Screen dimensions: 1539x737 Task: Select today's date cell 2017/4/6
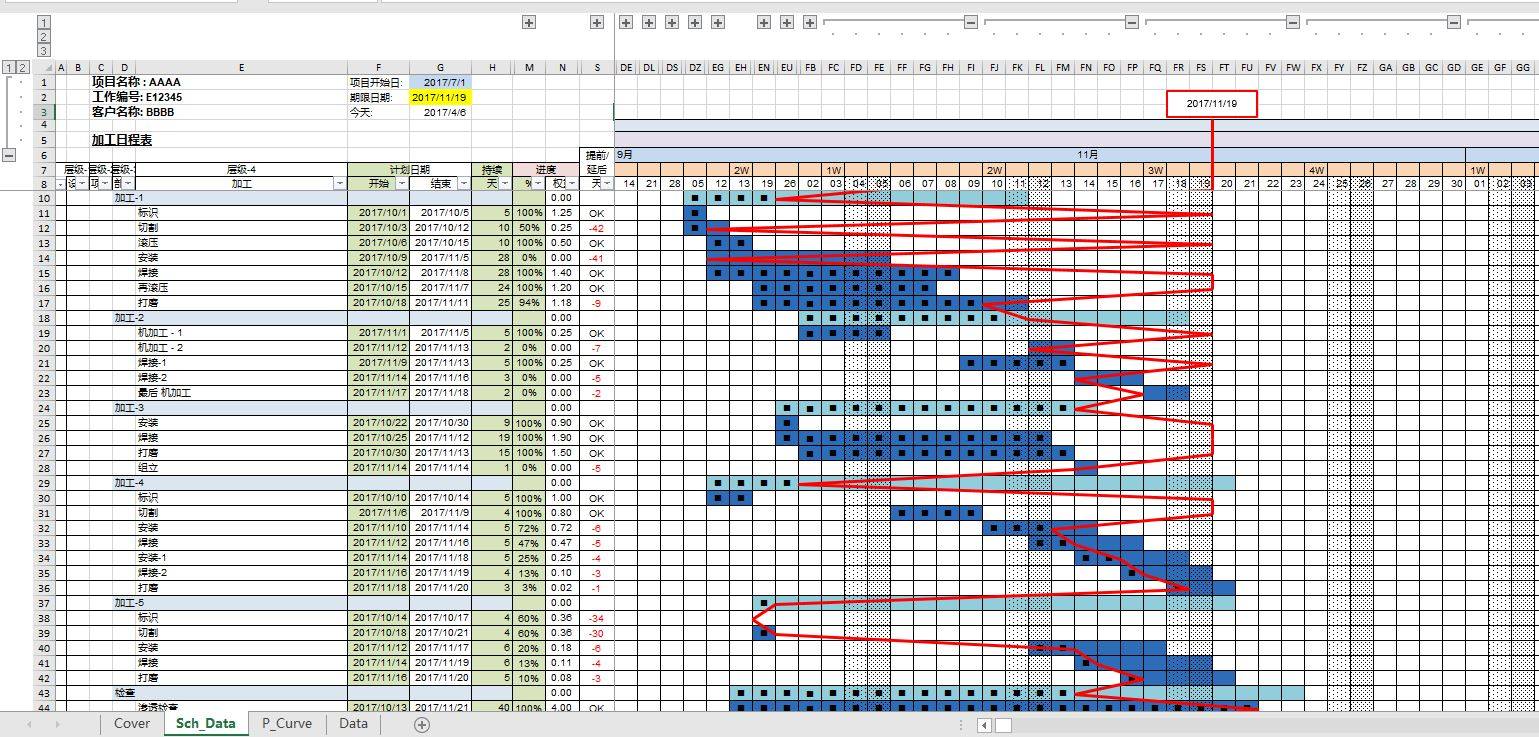(440, 113)
